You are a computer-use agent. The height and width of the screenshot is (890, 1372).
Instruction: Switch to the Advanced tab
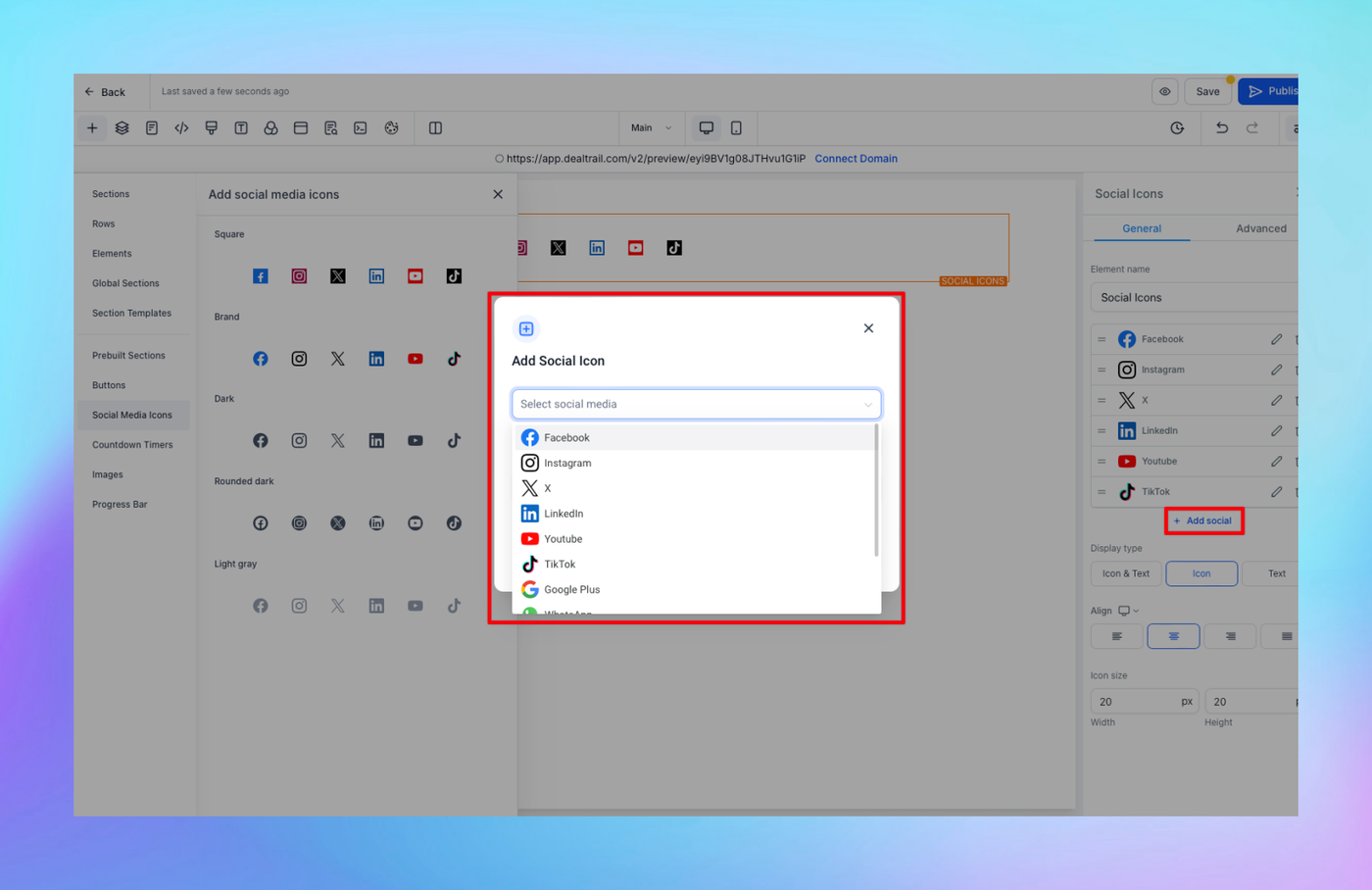click(x=1260, y=228)
